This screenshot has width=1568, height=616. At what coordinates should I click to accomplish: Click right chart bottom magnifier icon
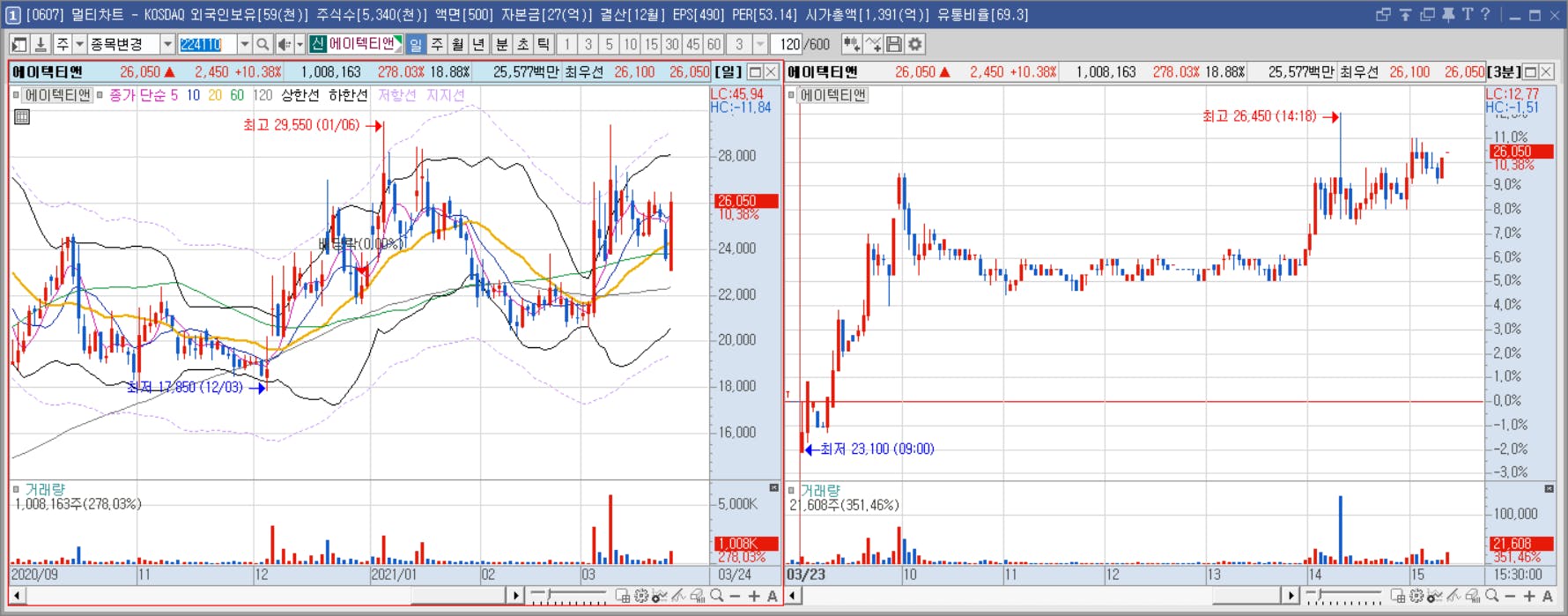[1491, 596]
